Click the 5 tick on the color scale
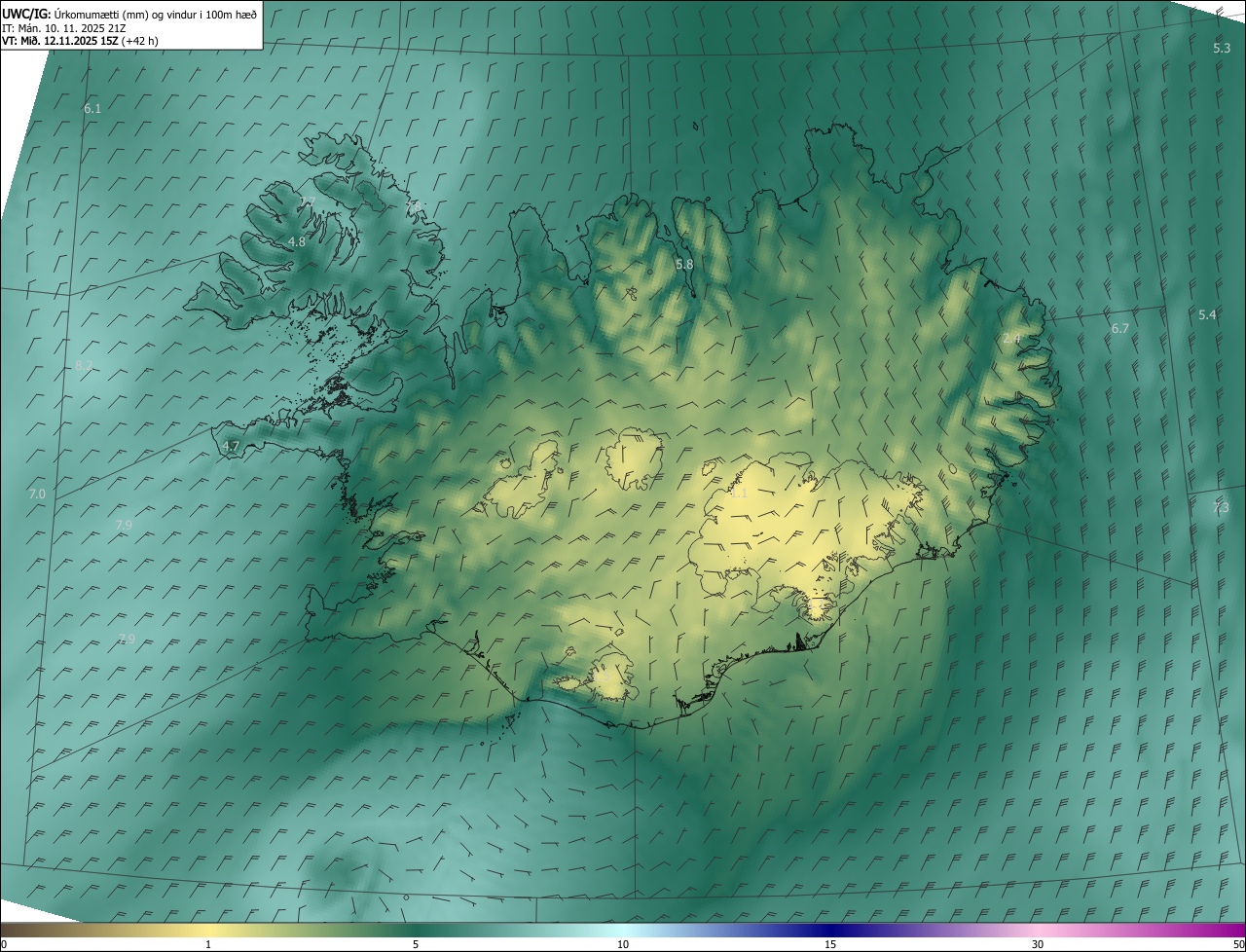This screenshot has width=1246, height=952. point(416,944)
